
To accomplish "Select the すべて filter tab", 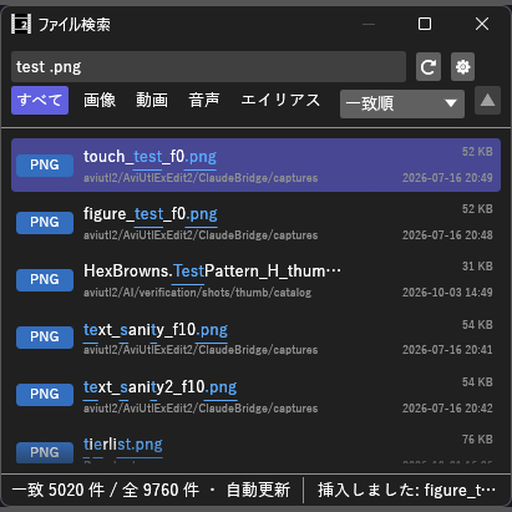I will coord(40,100).
